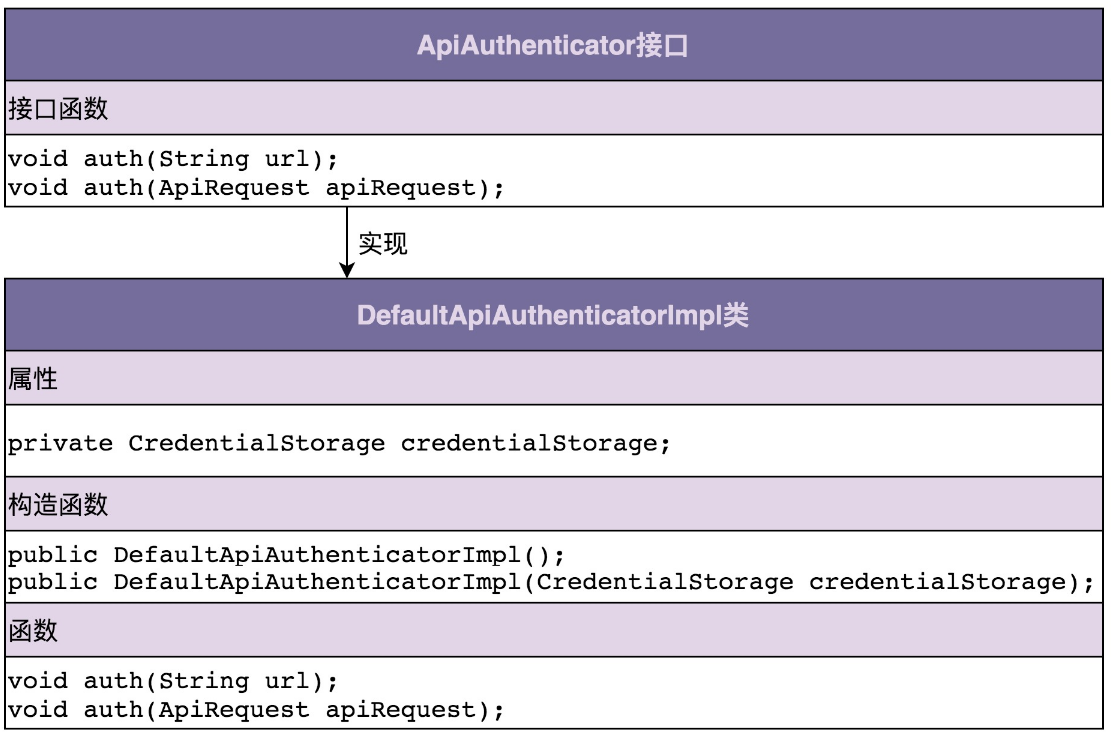This screenshot has width=1119, height=749.
Task: Select the 构造函数 section label
Action: [58, 505]
